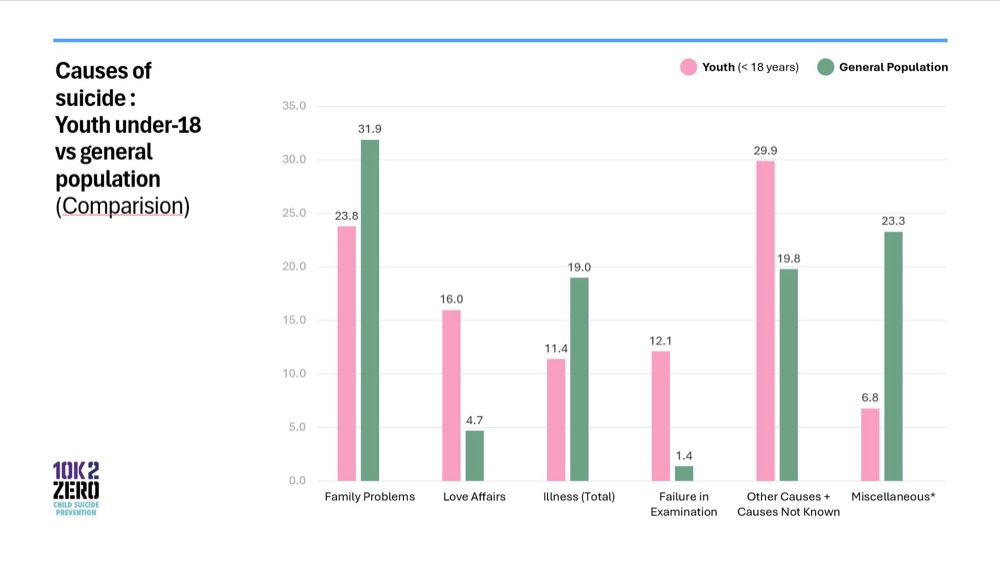The height and width of the screenshot is (562, 1000).
Task: Click the pink Family Problems bar labeled 23.8
Action: tap(346, 353)
